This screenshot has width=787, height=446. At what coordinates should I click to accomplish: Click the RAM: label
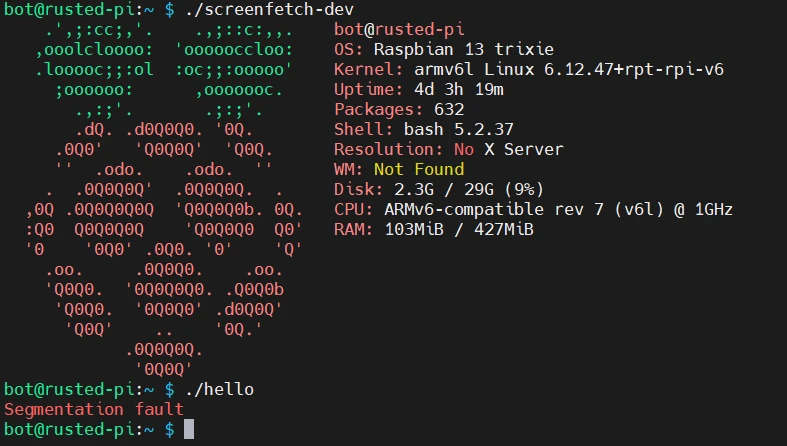coord(354,230)
